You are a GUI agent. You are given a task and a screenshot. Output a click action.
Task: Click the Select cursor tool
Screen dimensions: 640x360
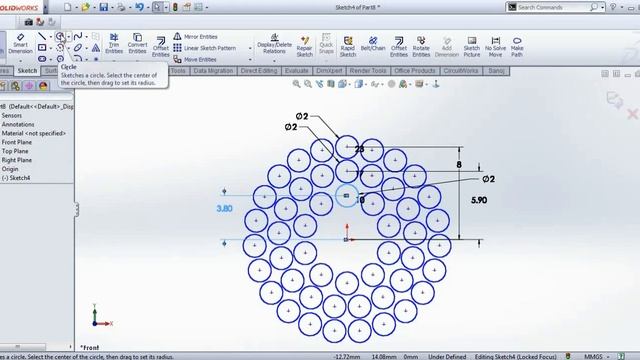point(157,7)
